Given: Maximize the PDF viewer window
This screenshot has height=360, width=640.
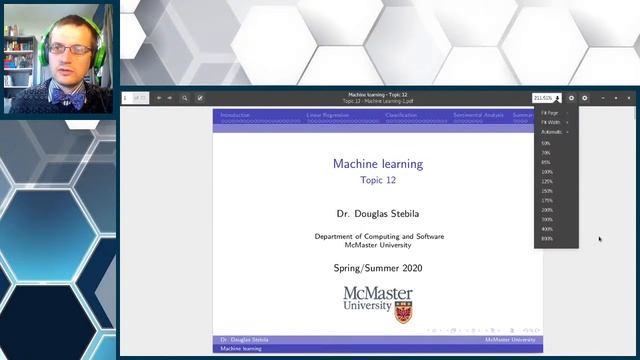Looking at the screenshot, I should [616, 98].
